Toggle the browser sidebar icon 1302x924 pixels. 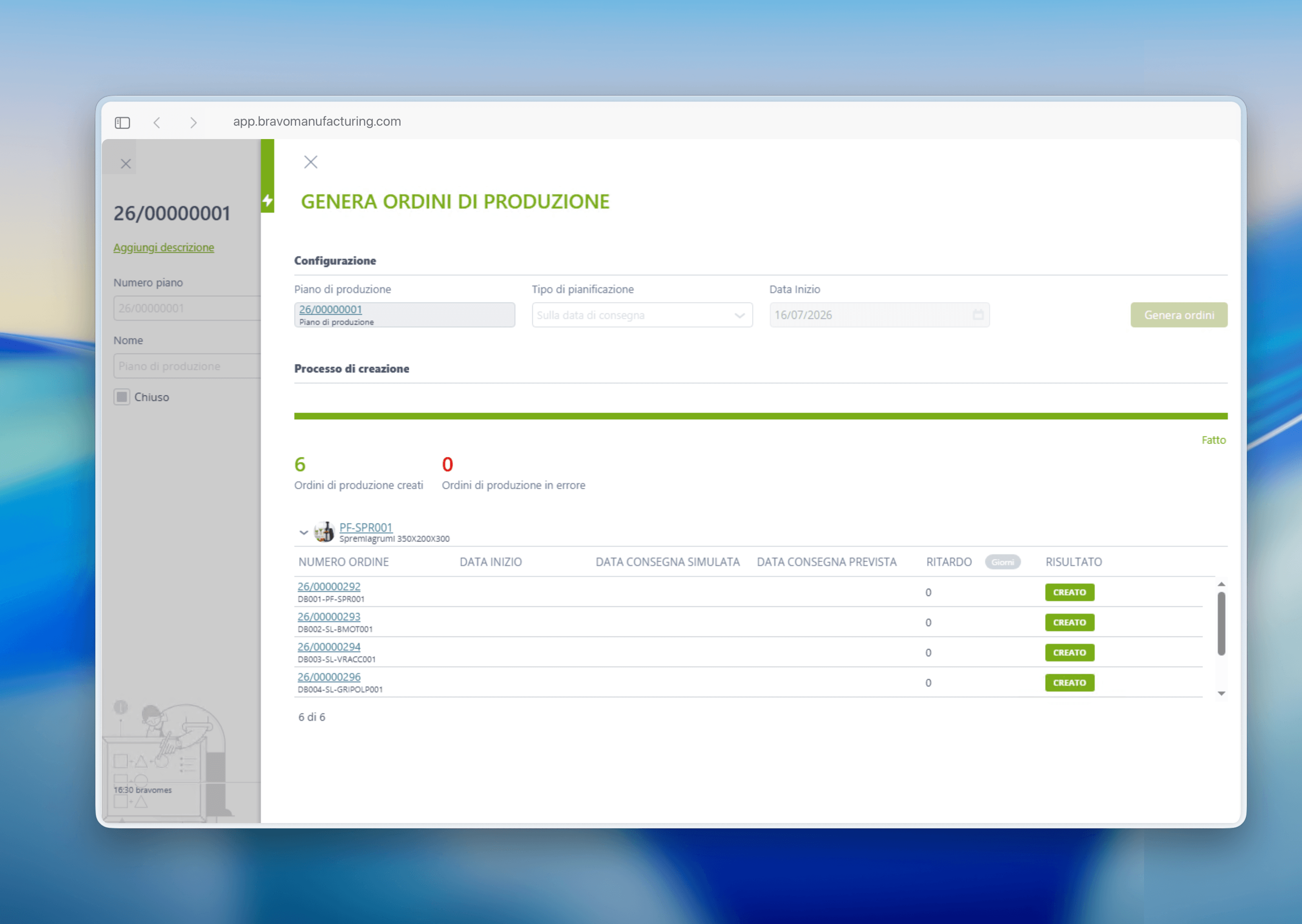[x=122, y=122]
